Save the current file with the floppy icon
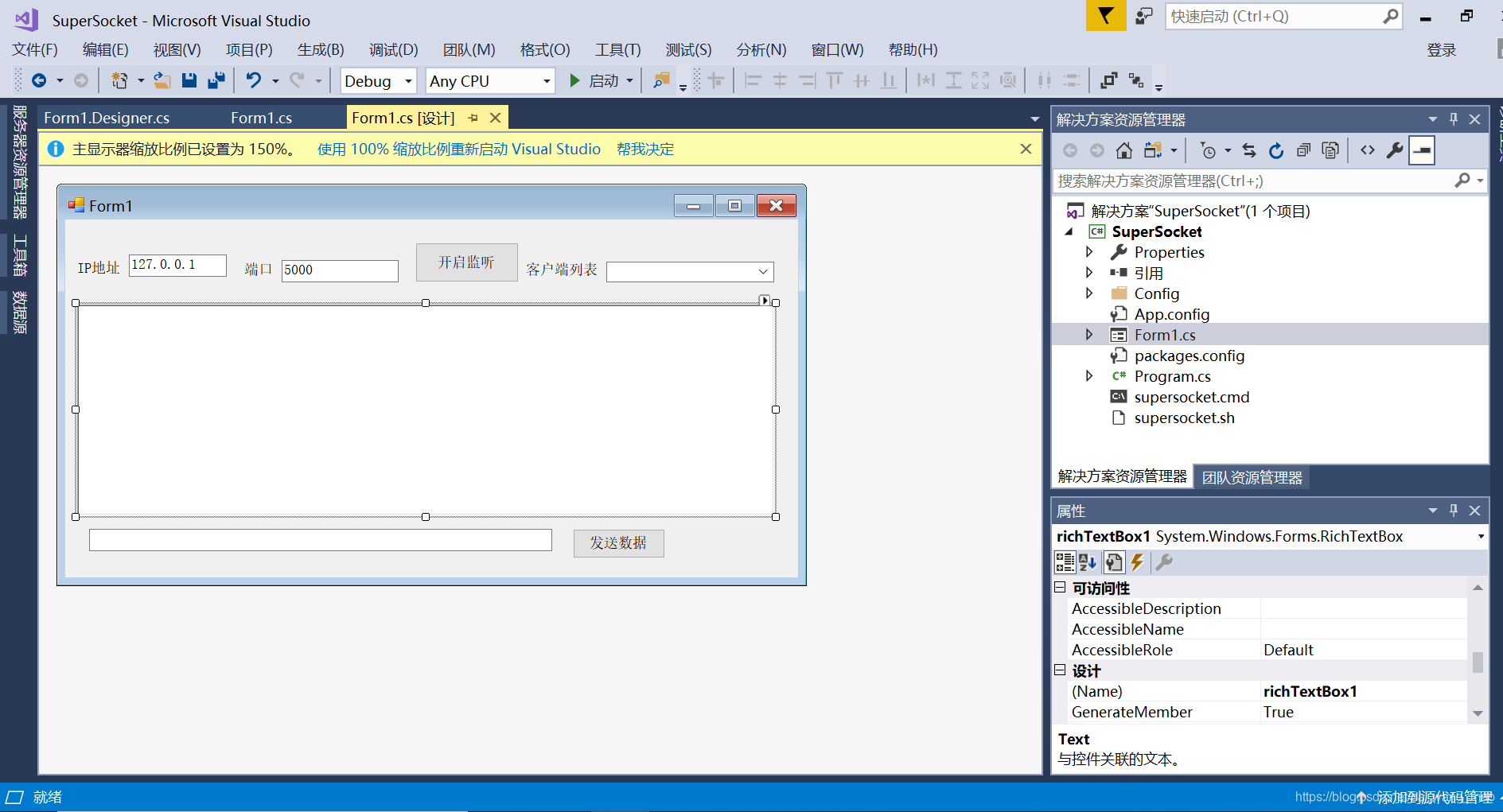 click(x=189, y=80)
